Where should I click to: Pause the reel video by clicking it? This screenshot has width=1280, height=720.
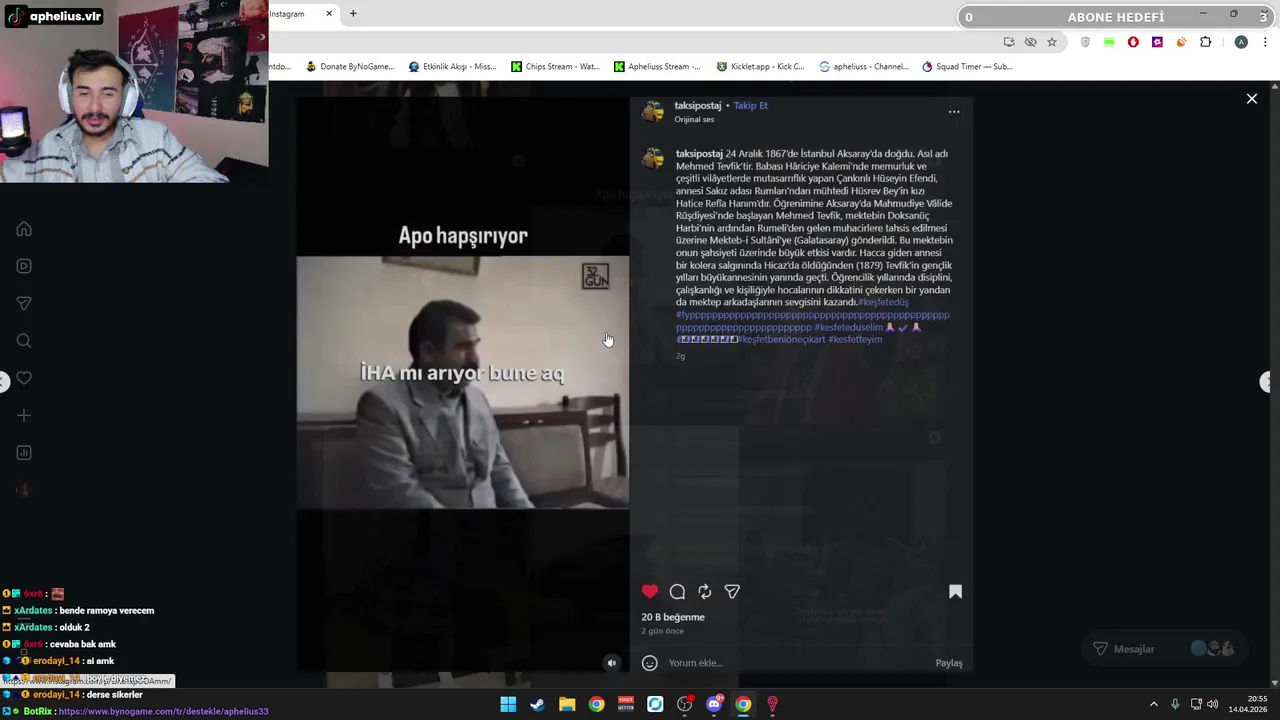click(x=462, y=382)
